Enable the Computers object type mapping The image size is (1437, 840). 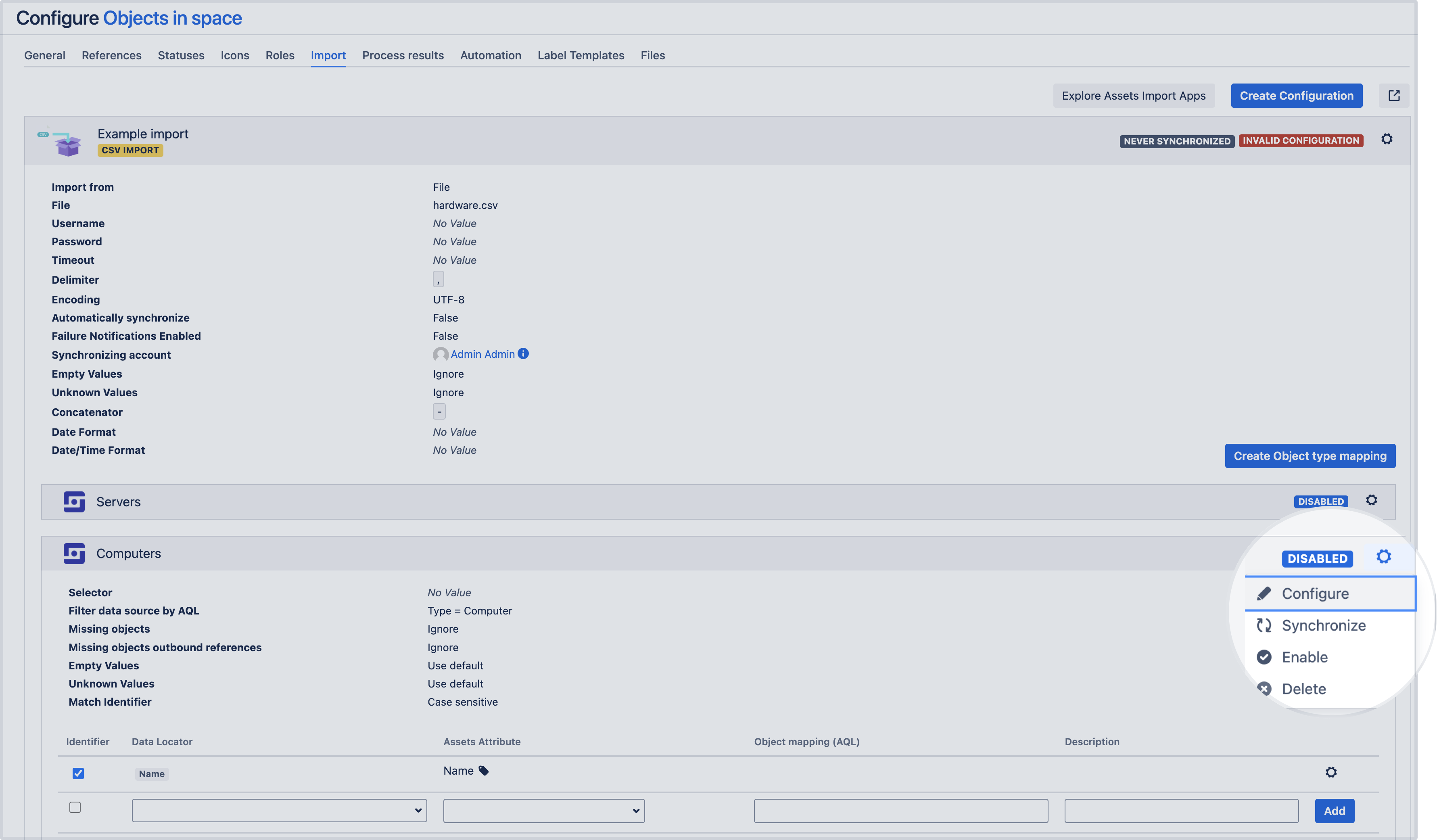tap(1304, 656)
